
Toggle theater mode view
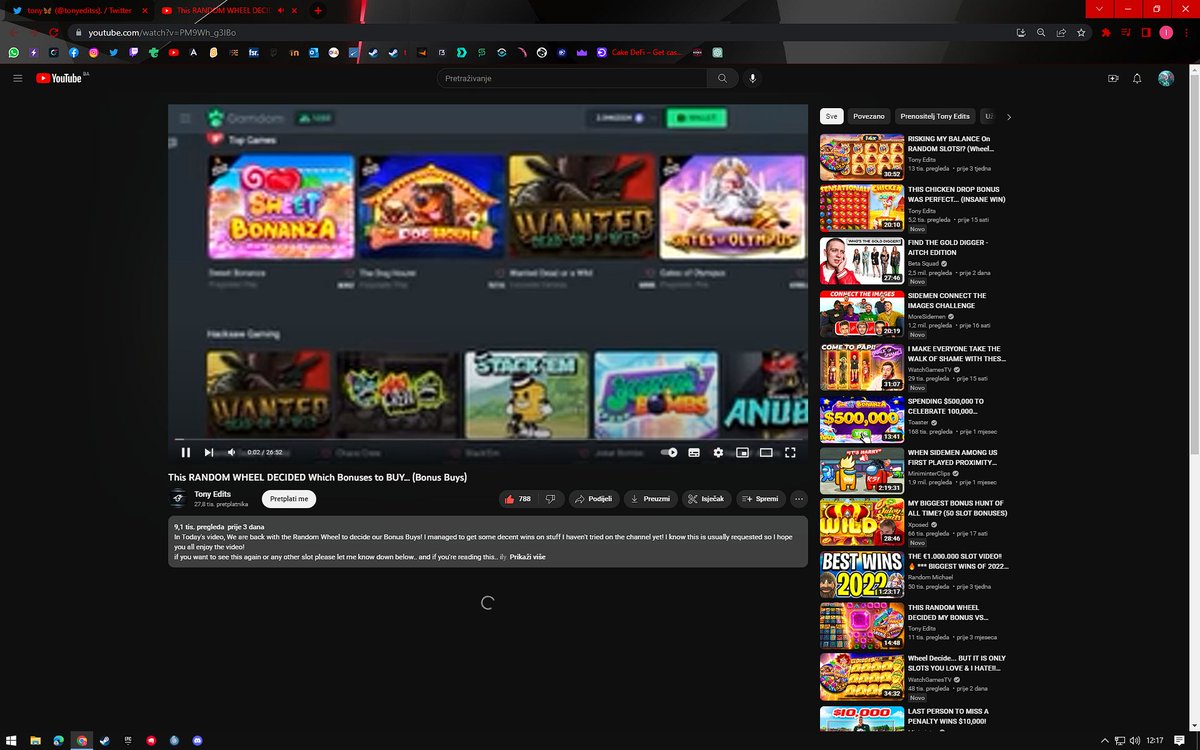click(x=766, y=452)
